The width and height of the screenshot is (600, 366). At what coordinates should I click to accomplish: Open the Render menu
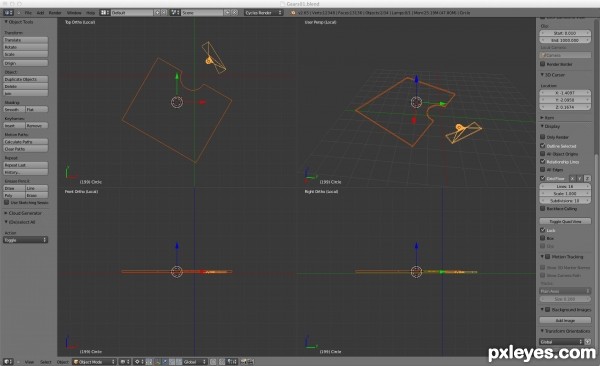point(55,13)
